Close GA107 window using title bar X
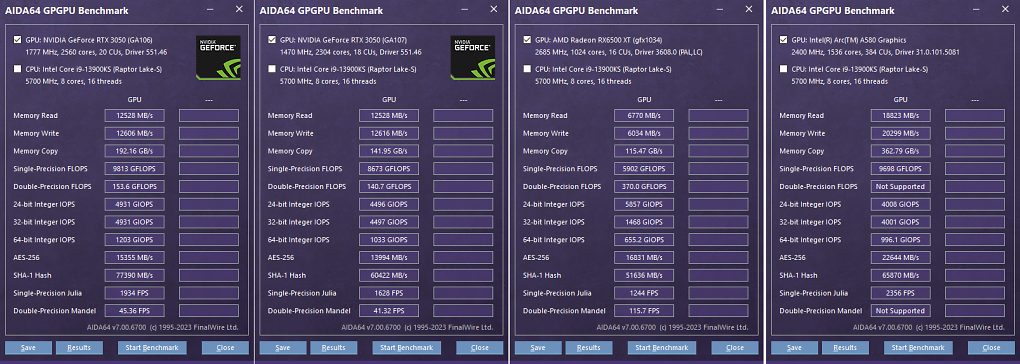Viewport: 1020px width, 364px height. (494, 10)
